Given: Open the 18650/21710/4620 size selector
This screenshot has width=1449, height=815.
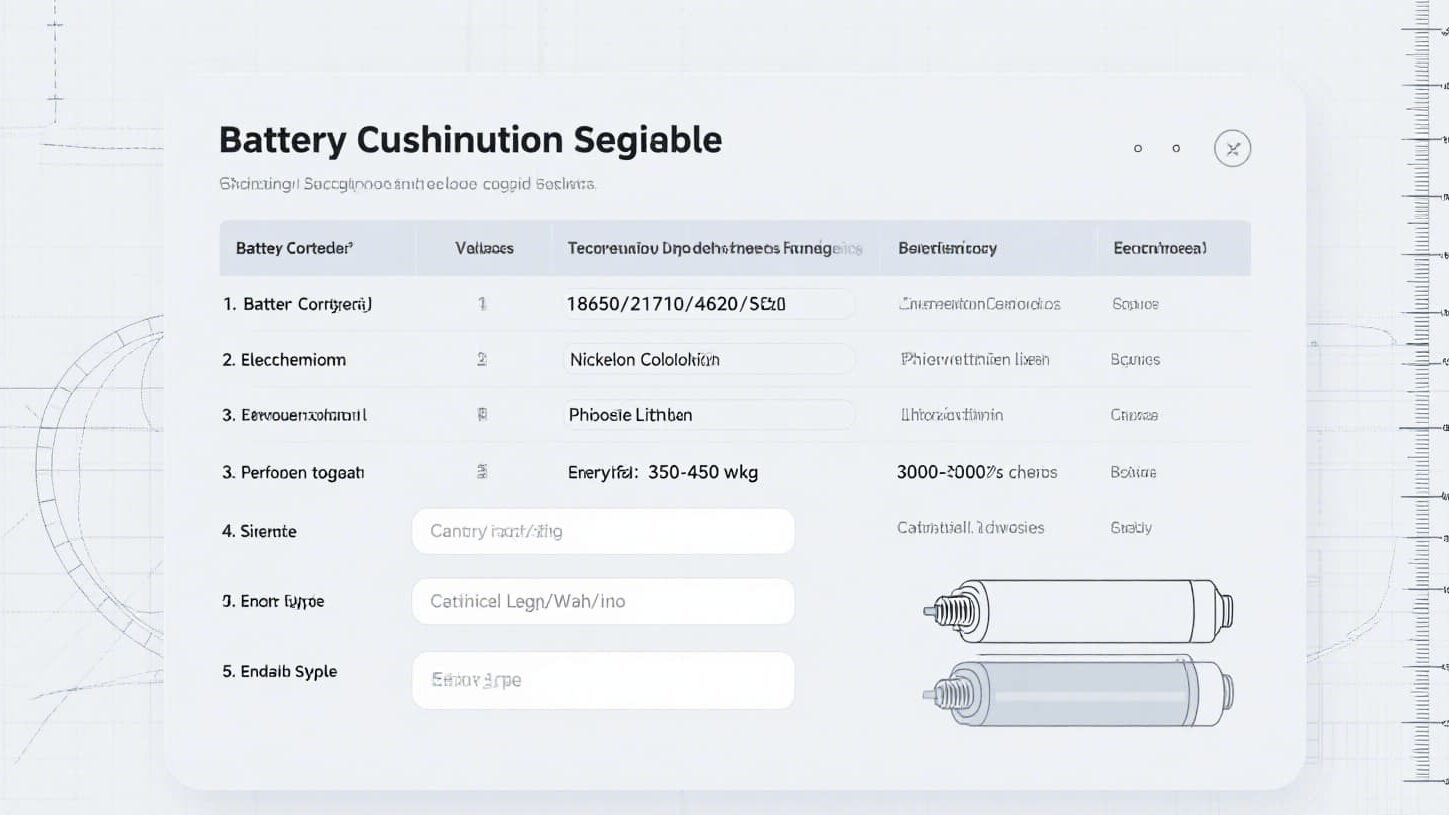Looking at the screenshot, I should [708, 304].
